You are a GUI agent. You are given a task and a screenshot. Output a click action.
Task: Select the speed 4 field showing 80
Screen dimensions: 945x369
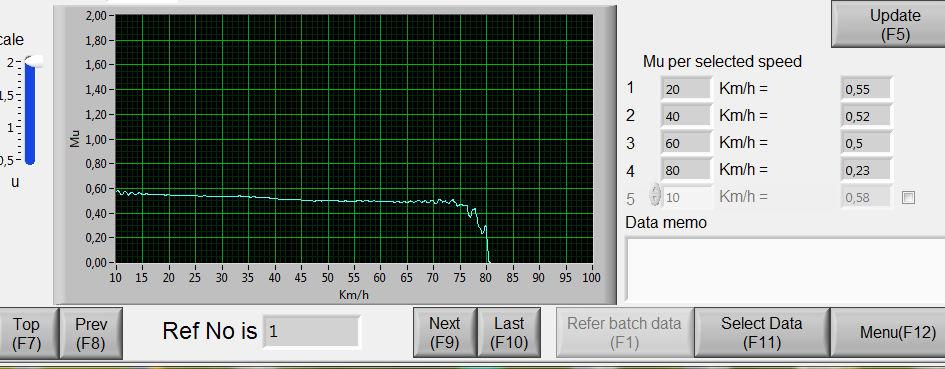pos(686,169)
